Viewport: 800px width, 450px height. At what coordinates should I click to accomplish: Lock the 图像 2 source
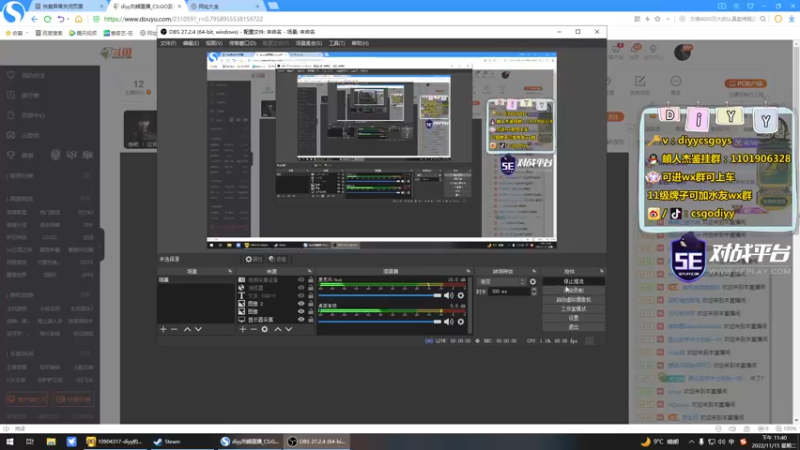click(311, 304)
